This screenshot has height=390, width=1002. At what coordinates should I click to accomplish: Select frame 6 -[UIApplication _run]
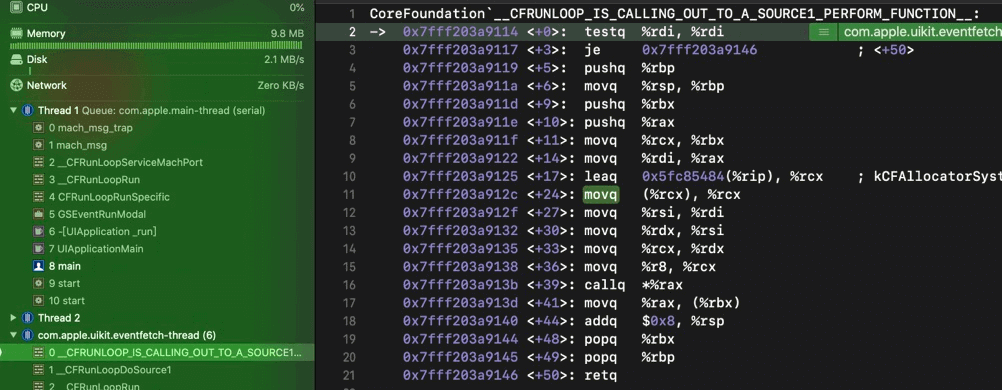click(x=157, y=231)
